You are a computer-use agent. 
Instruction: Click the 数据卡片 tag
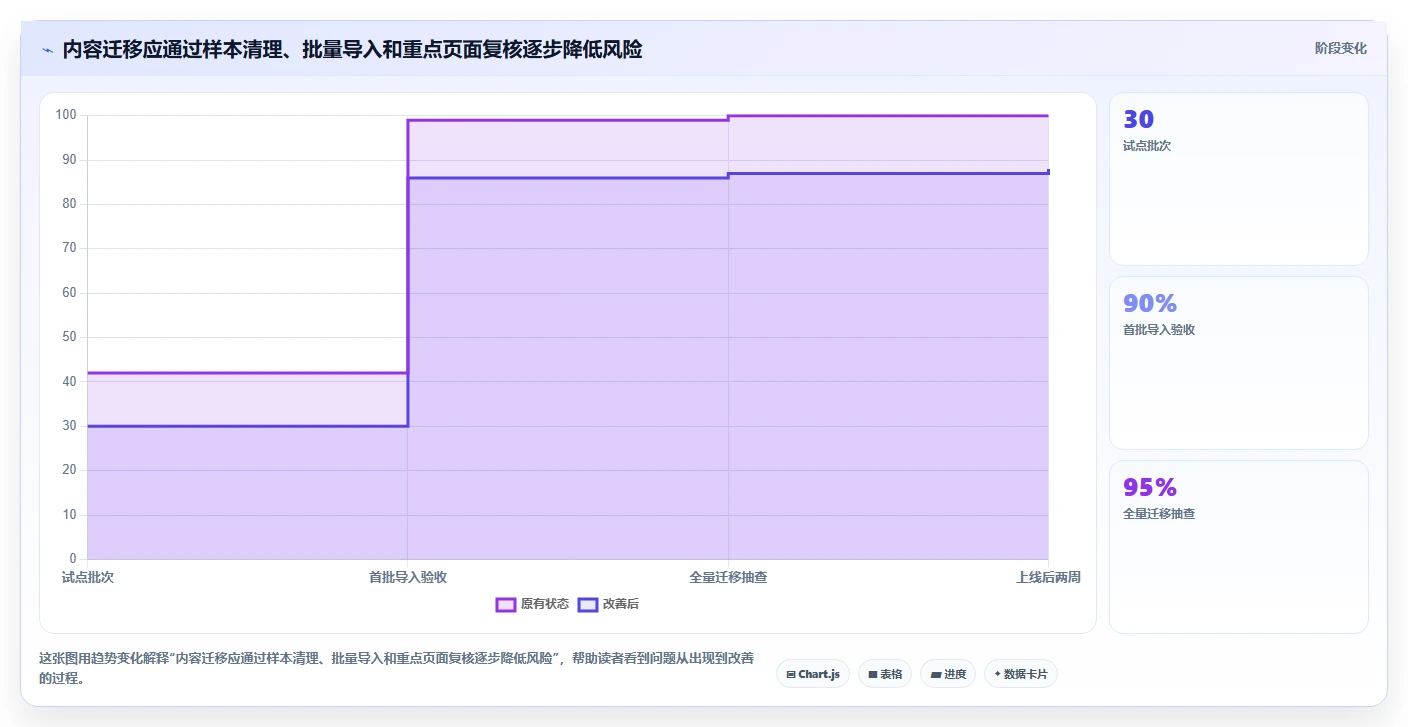pos(1021,674)
